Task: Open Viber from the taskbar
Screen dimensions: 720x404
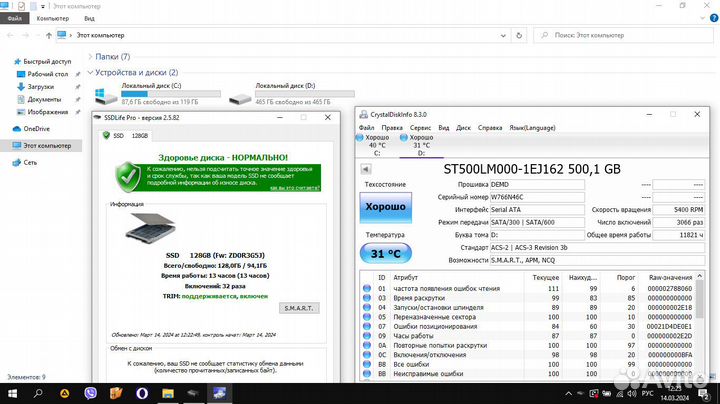Action: coord(90,393)
